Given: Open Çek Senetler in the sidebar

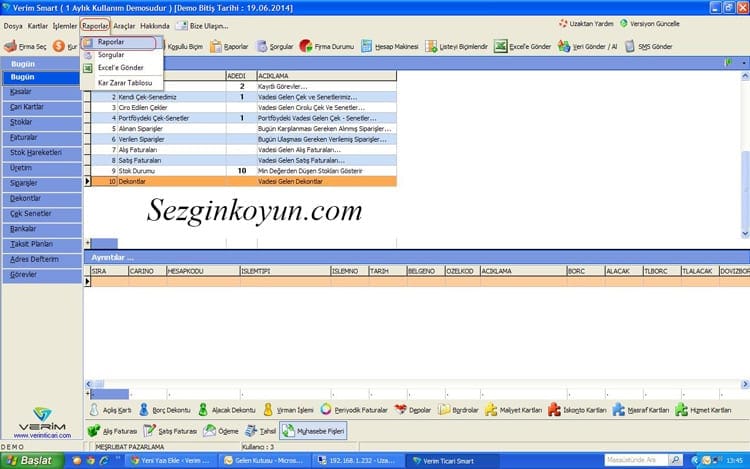Looking at the screenshot, I should (42, 214).
